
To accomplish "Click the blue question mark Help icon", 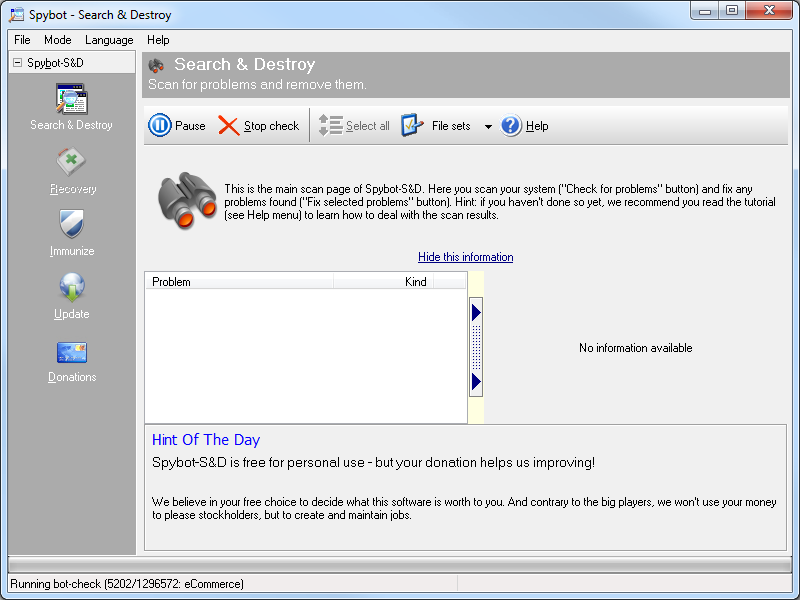I will (511, 126).
